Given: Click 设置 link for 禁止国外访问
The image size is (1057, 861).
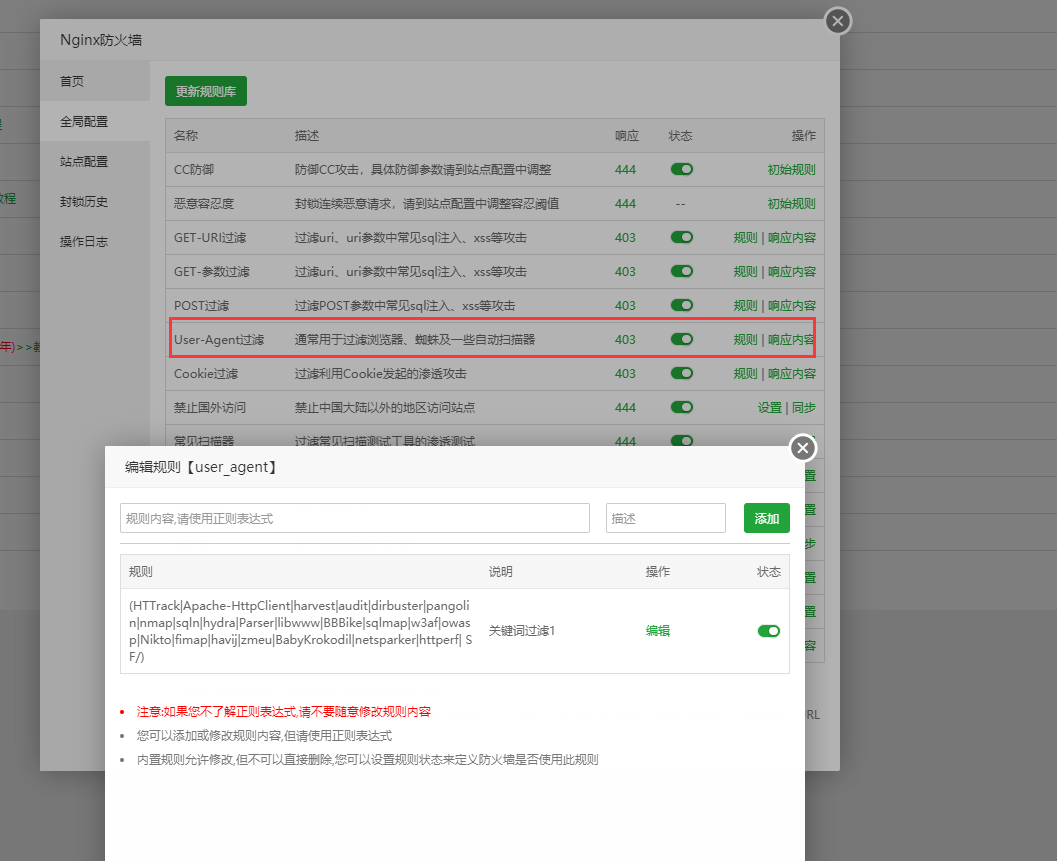Looking at the screenshot, I should tap(770, 407).
